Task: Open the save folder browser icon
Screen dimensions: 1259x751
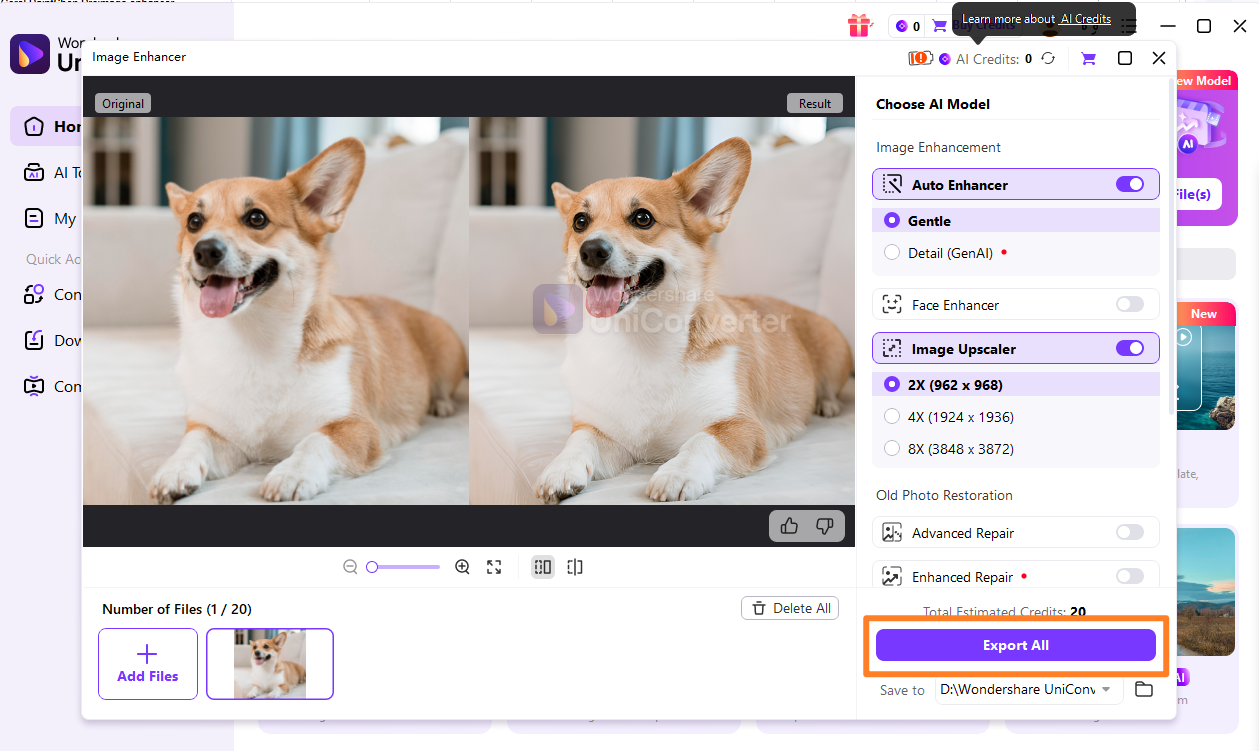Action: tap(1144, 690)
